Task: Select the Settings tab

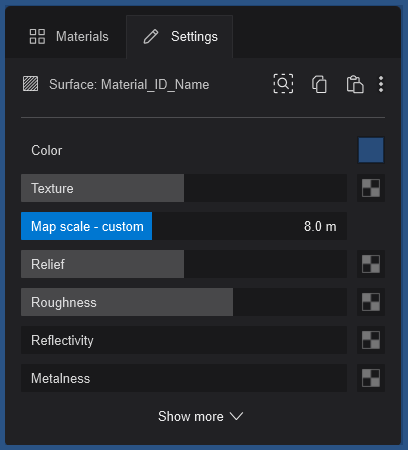Action: tap(180, 37)
